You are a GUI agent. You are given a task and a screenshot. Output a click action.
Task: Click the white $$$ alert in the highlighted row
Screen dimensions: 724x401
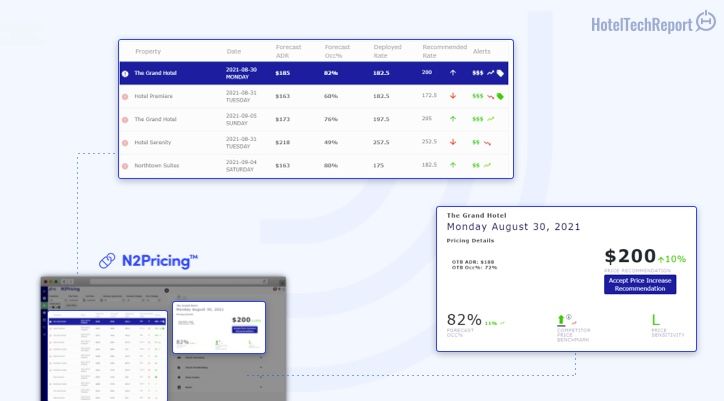point(477,73)
